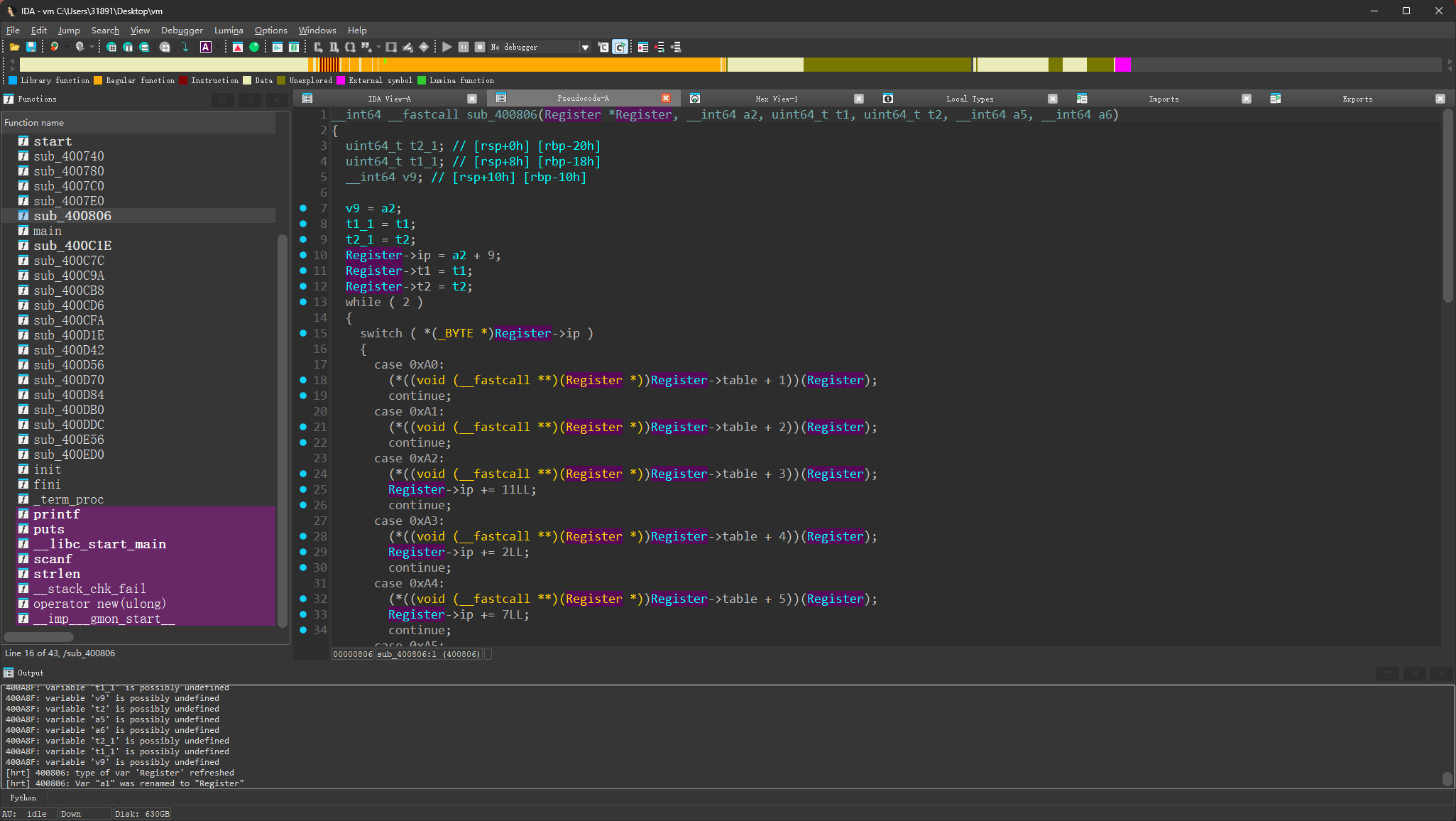1456x821 pixels.
Task: Toggle breakpoint dot at line 10
Action: tap(303, 255)
